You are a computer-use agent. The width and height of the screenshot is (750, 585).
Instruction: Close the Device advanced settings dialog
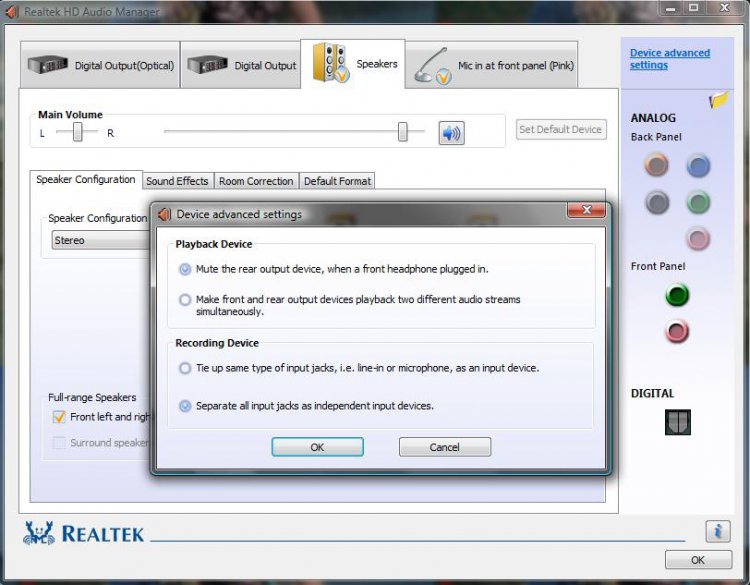click(x=586, y=210)
